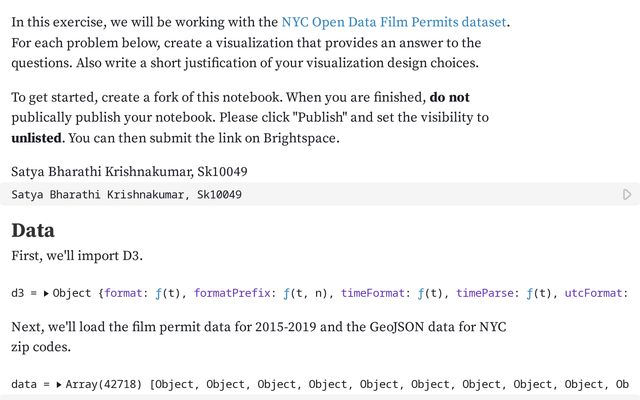Click the 'Object' label in d3 output
Image resolution: width=640 pixels, height=400 pixels.
pos(72,293)
